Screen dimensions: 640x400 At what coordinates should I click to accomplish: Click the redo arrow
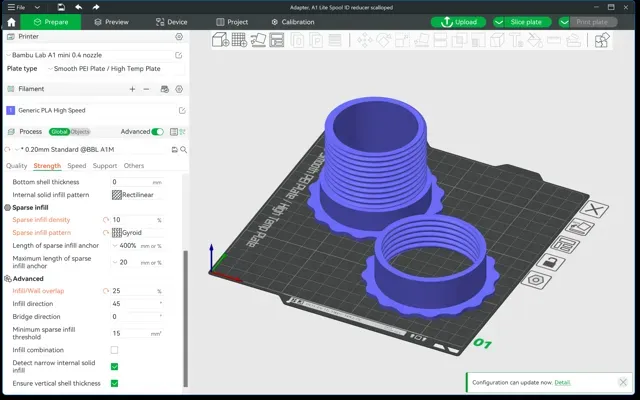tap(96, 7)
